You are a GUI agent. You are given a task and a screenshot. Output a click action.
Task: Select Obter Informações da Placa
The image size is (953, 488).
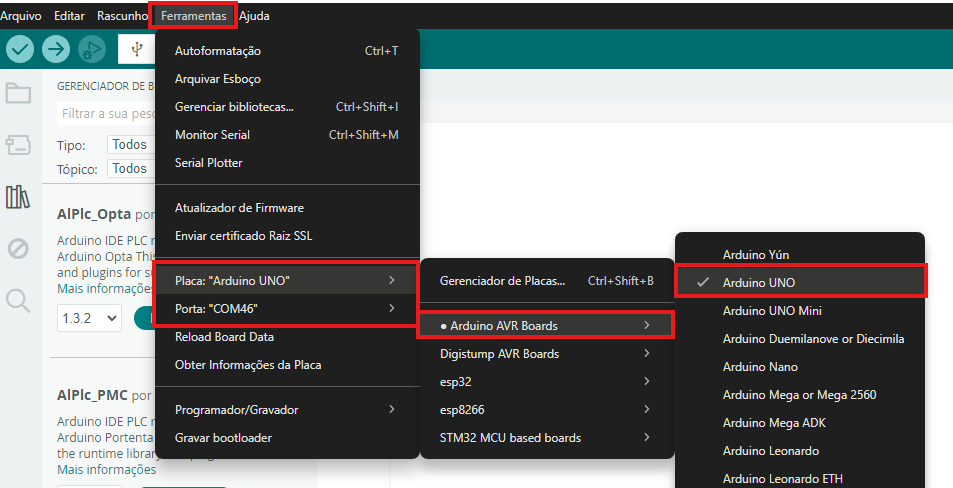point(287,365)
